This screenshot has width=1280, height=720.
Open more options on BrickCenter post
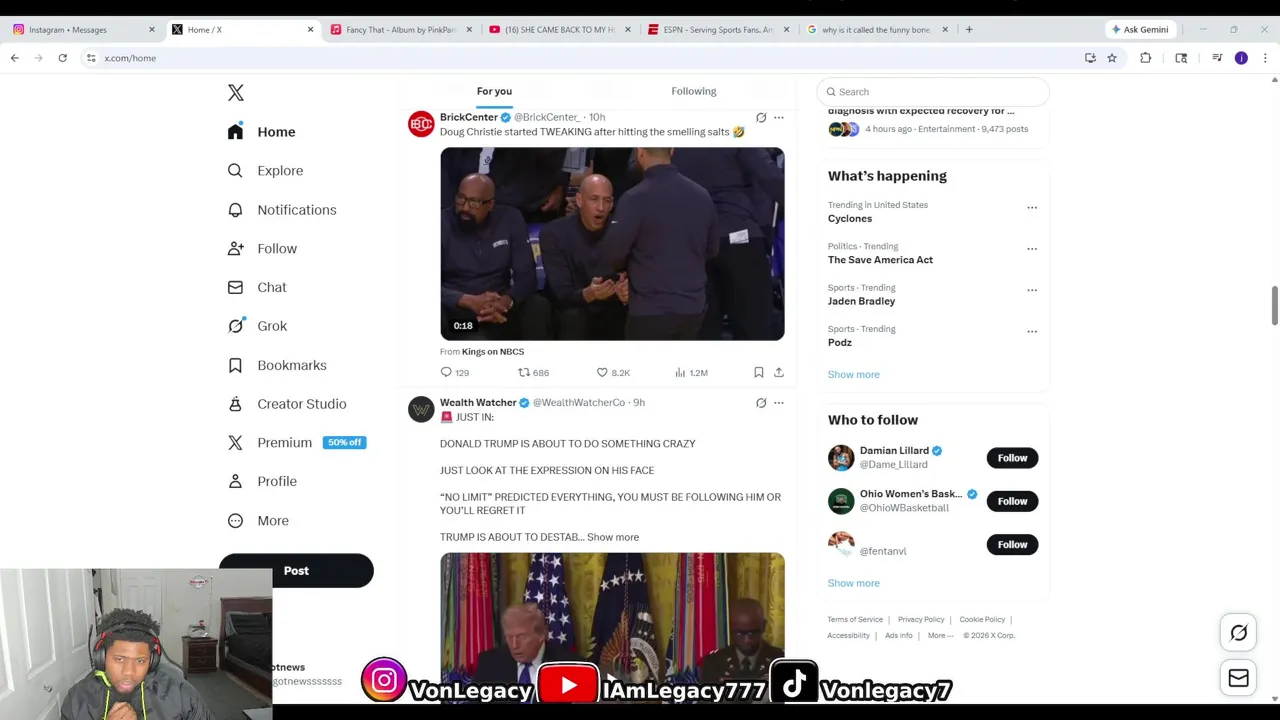[x=779, y=118]
